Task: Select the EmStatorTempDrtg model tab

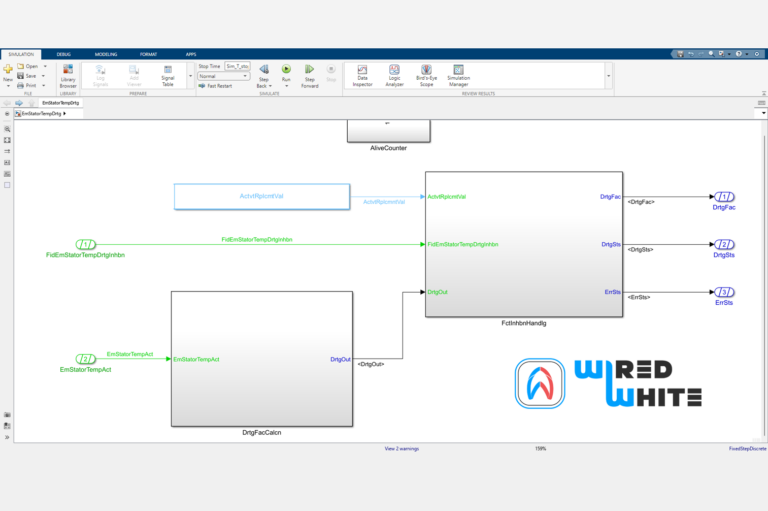Action: (61, 103)
